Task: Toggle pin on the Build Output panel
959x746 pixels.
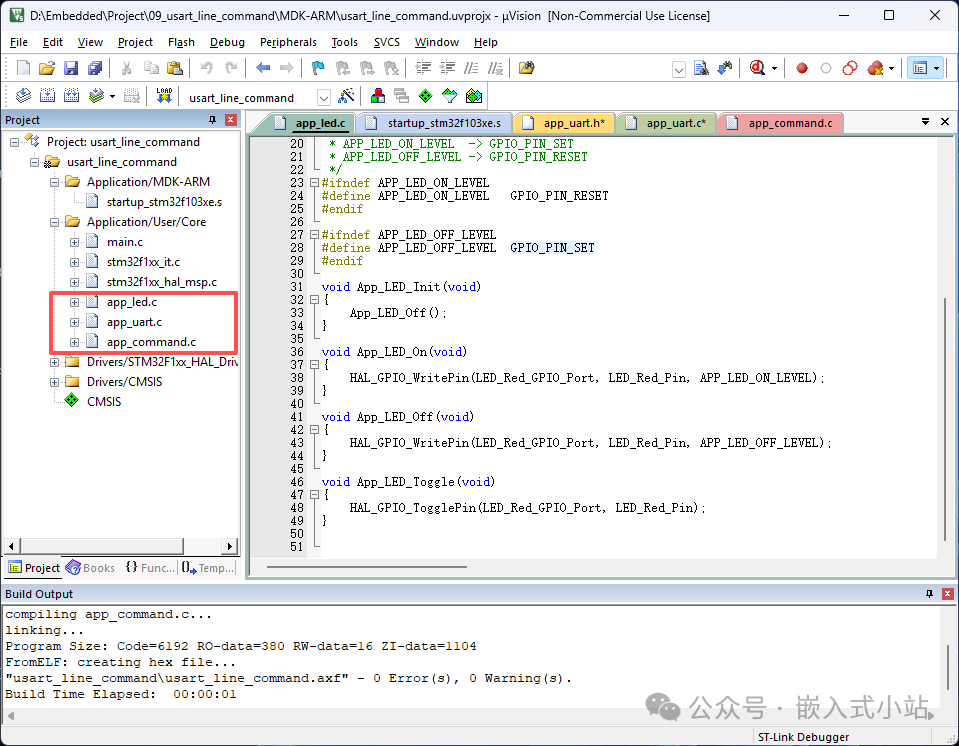Action: click(930, 594)
